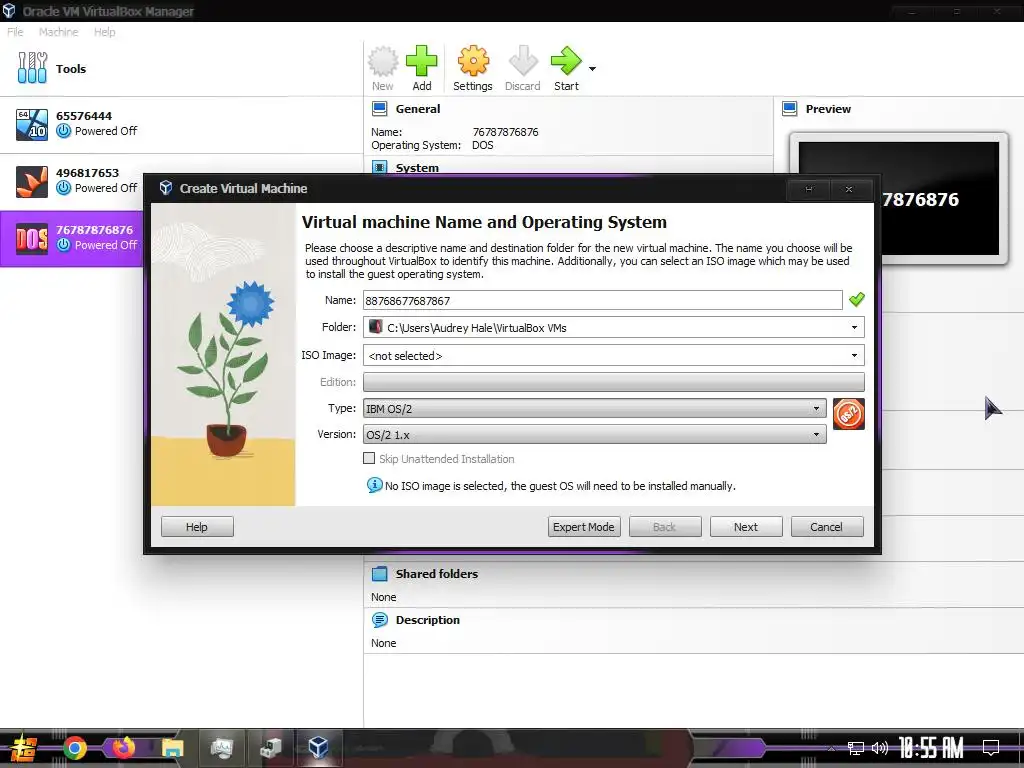Click the VirtualBox Manager title bar icon
This screenshot has width=1024, height=768.
pos(8,10)
